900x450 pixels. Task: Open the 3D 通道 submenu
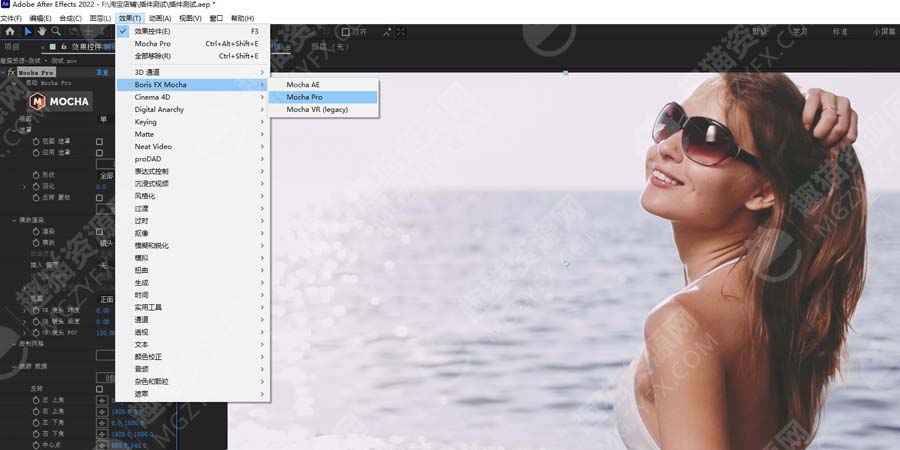192,72
